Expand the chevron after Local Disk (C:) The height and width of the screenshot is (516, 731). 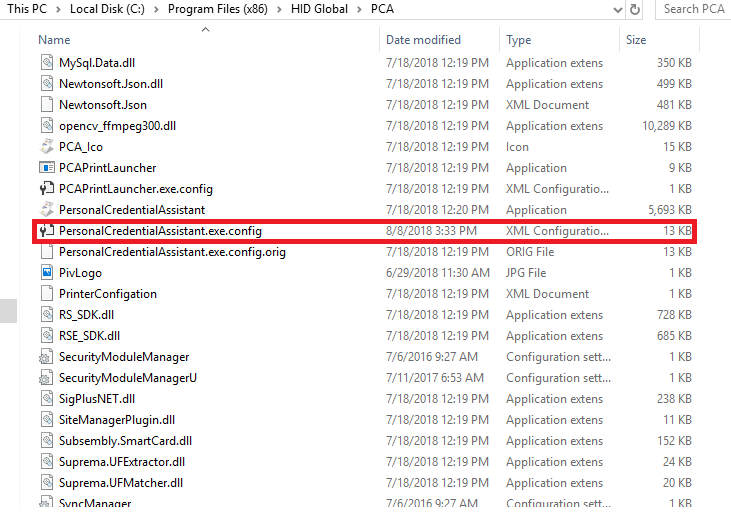[x=156, y=9]
